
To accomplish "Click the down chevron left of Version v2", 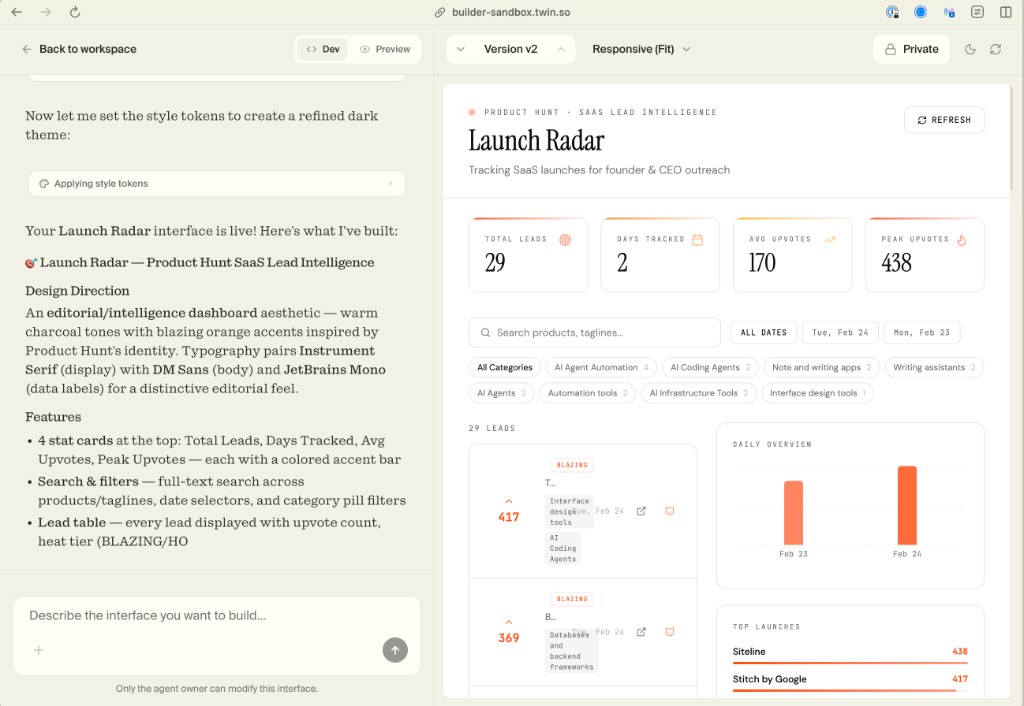I will pyautogui.click(x=460, y=49).
